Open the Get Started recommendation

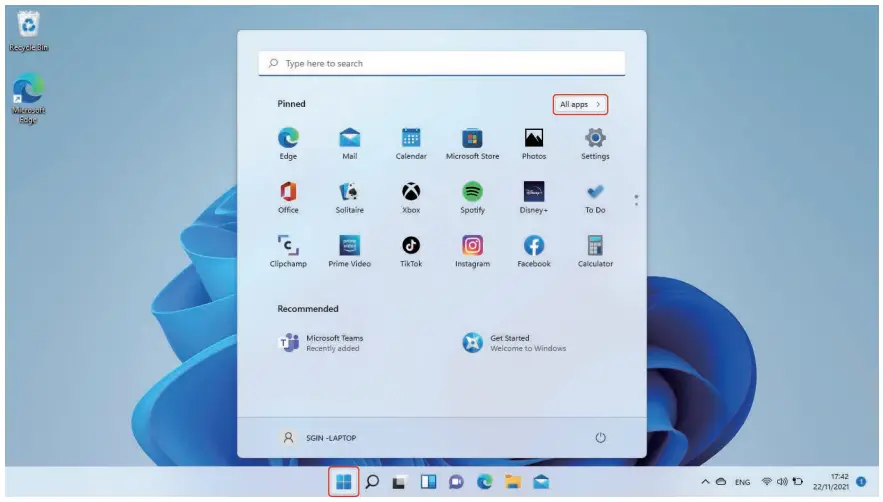point(514,343)
